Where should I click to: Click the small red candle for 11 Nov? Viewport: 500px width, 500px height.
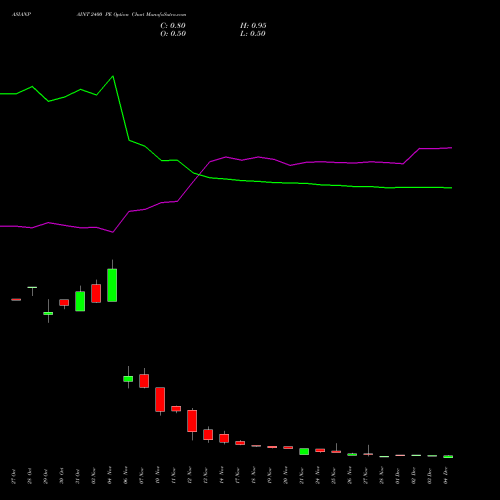(x=176, y=409)
